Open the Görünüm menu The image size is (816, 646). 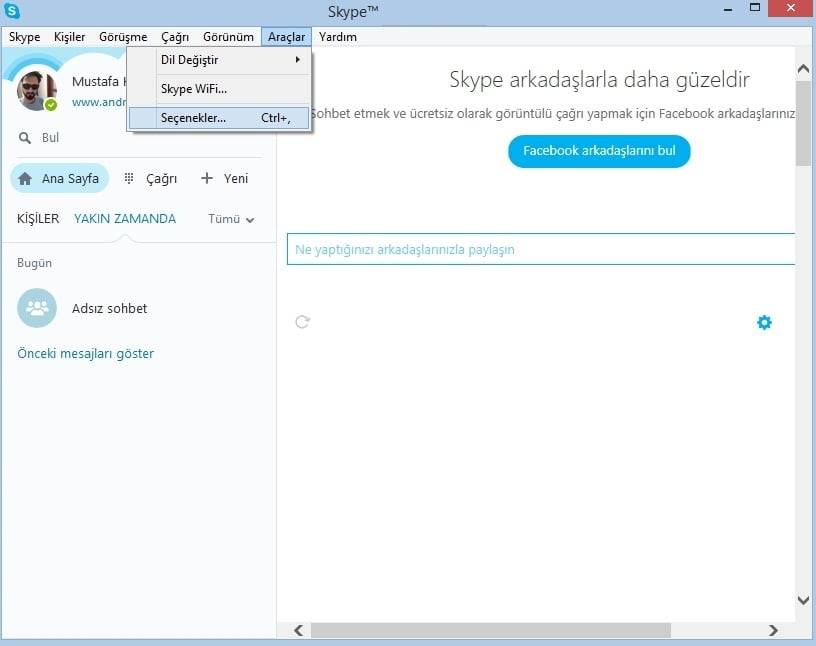(228, 37)
